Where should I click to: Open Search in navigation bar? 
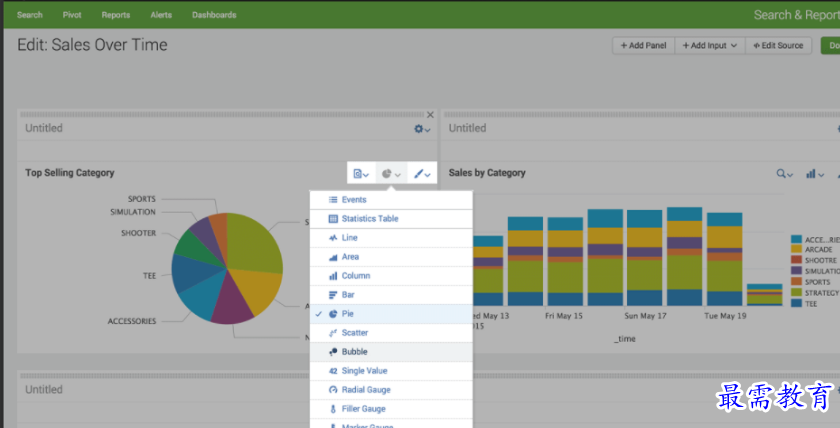click(x=29, y=15)
